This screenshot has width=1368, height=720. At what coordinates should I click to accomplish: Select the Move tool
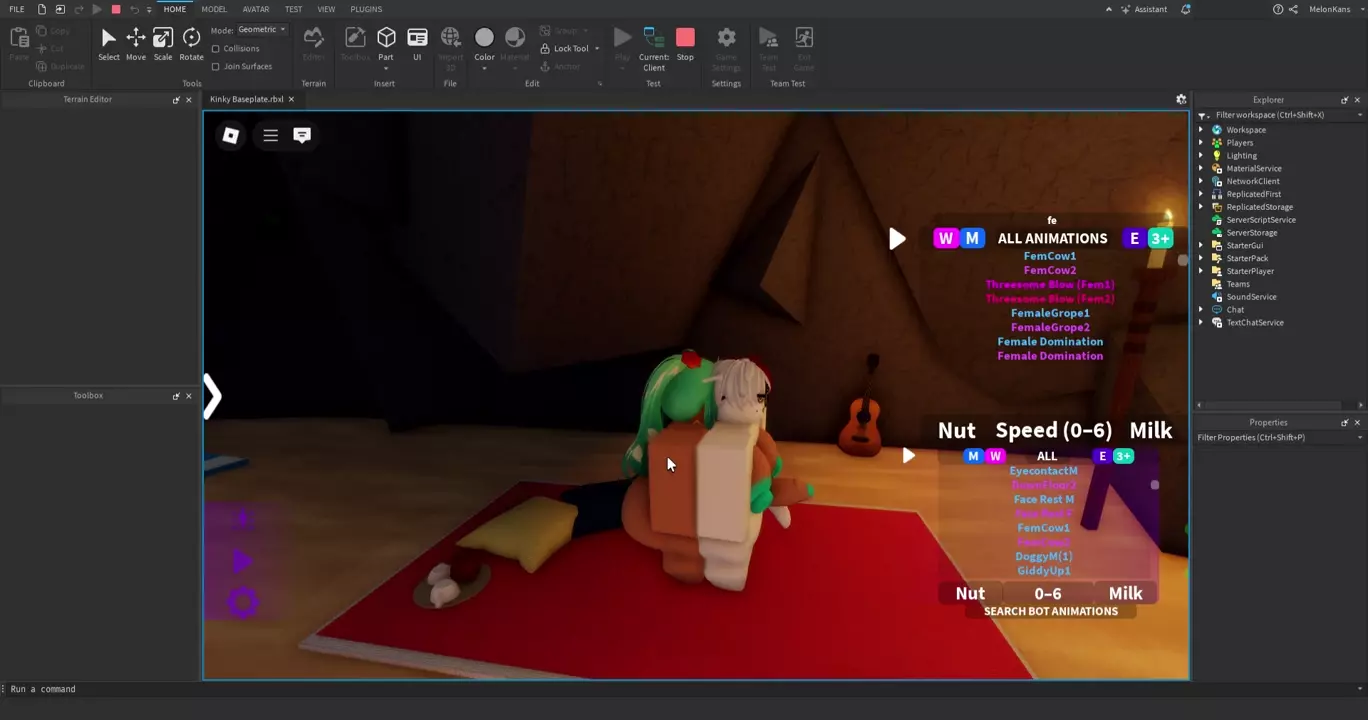[135, 43]
